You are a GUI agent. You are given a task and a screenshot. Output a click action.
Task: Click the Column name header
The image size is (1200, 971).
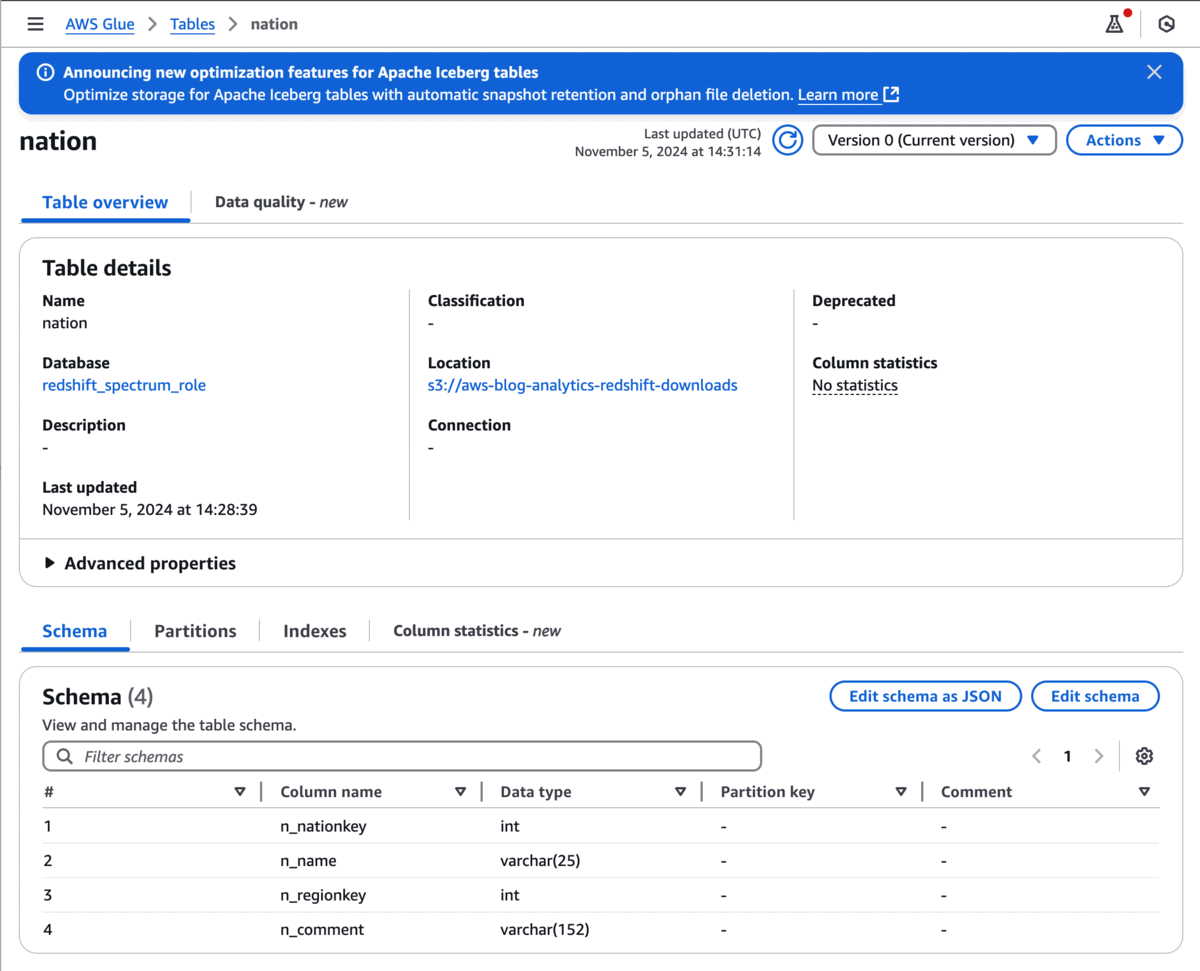tap(331, 792)
